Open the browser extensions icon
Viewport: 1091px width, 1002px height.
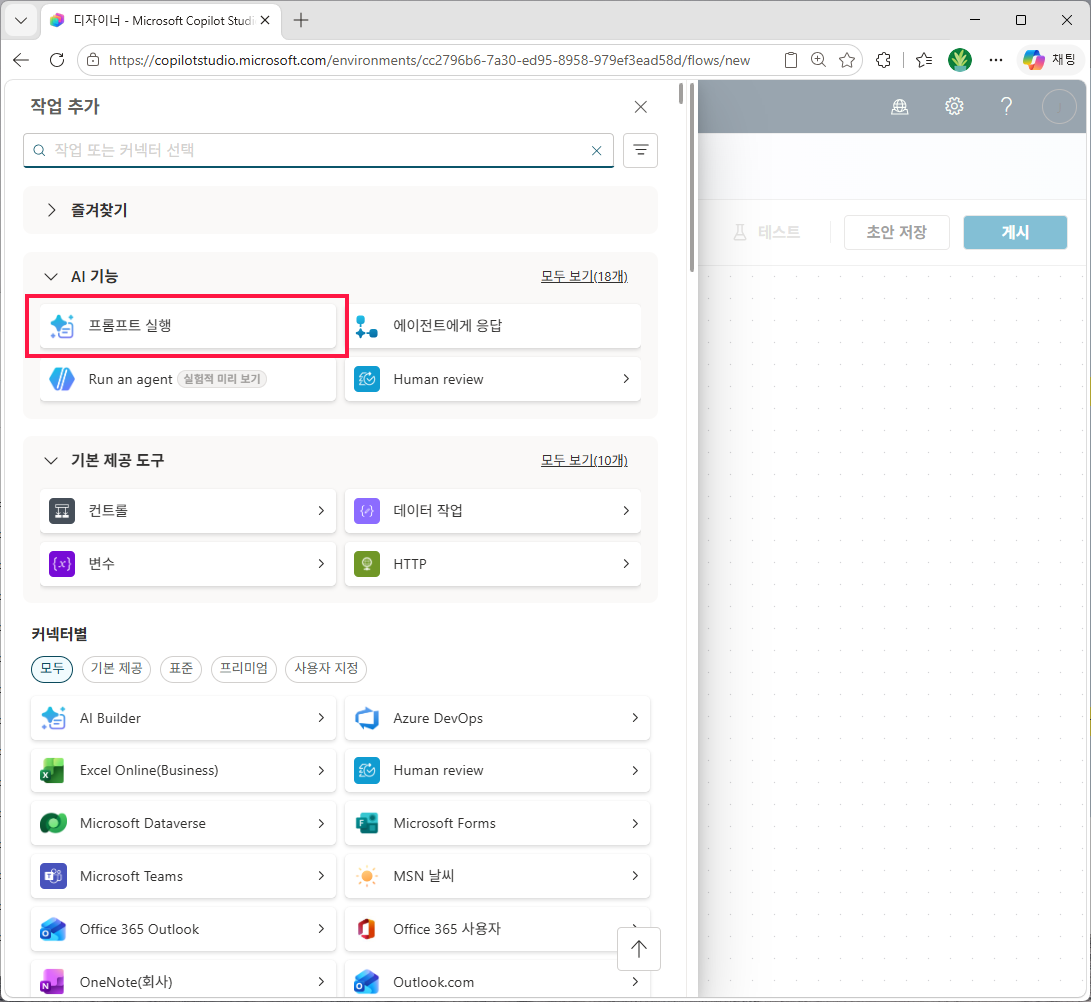pyautogui.click(x=883, y=60)
